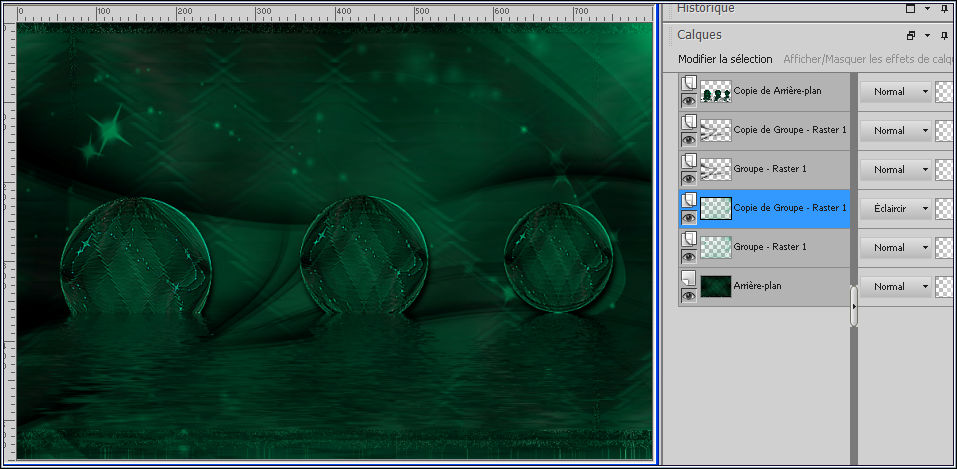Open Normal blend dropdown of unselected Copie de Groupe
The width and height of the screenshot is (957, 469).
coord(896,131)
